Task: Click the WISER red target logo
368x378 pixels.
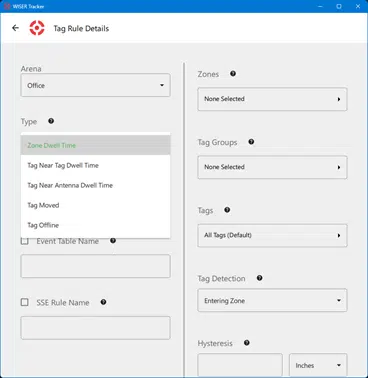Action: [37, 28]
